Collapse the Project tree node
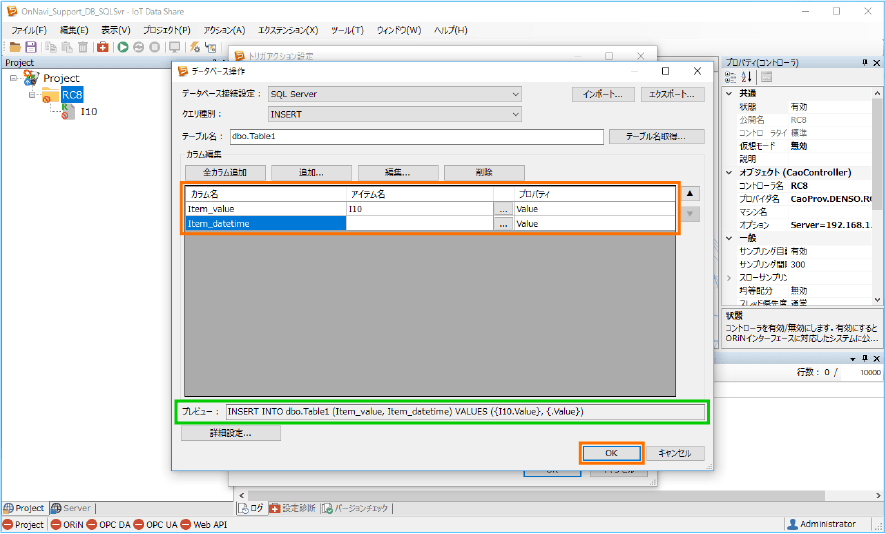885x534 pixels. [11, 78]
